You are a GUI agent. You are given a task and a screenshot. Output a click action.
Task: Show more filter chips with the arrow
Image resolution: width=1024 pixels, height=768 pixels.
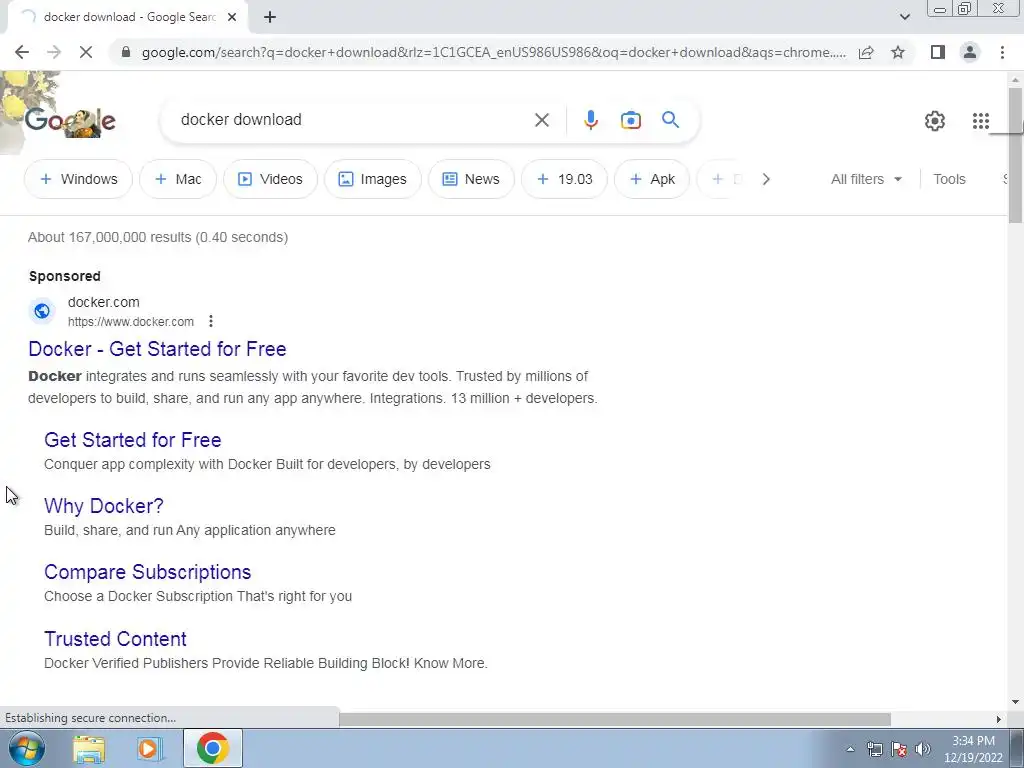(x=766, y=179)
